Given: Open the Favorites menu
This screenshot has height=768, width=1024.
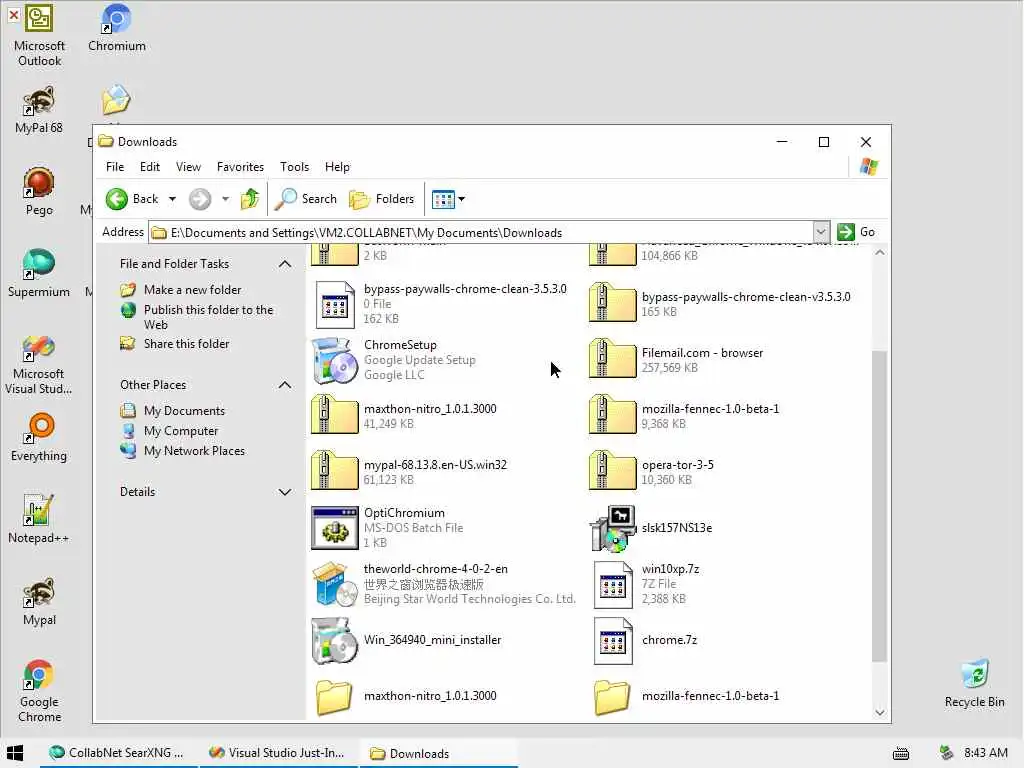Looking at the screenshot, I should click(x=240, y=167).
